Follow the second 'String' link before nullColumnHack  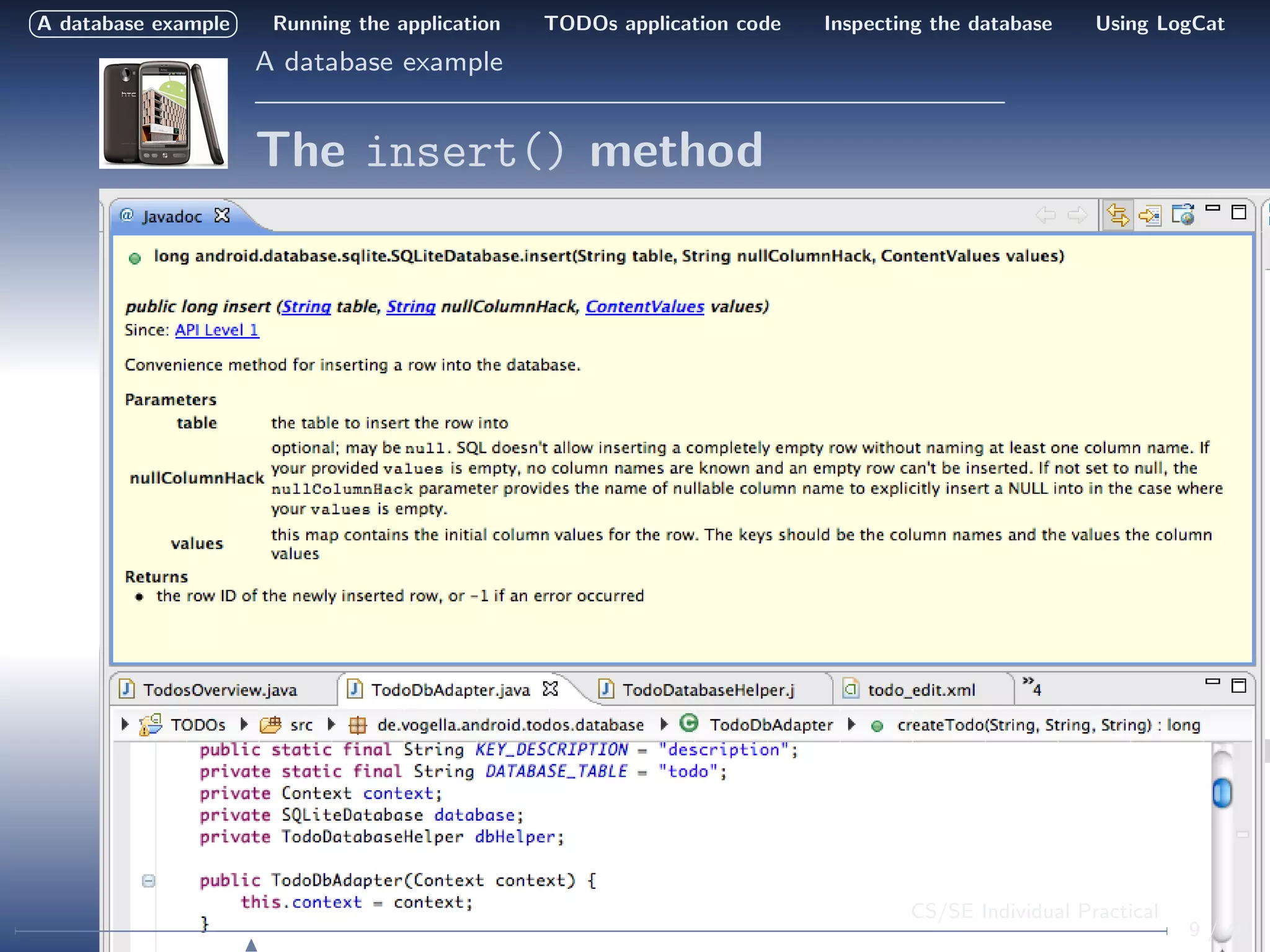pos(411,307)
